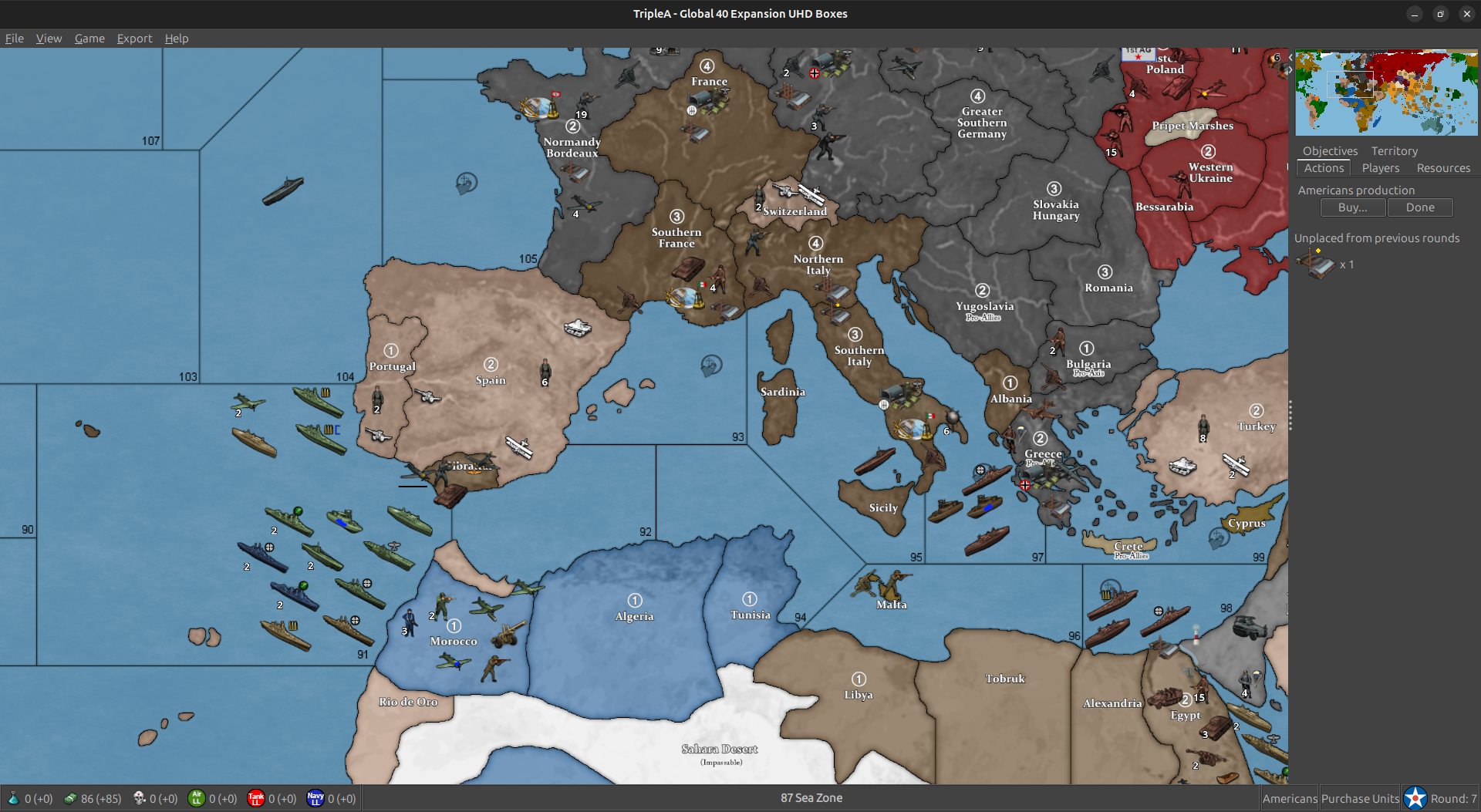Click the world minimap overview
1481x812 pixels.
(x=1386, y=93)
